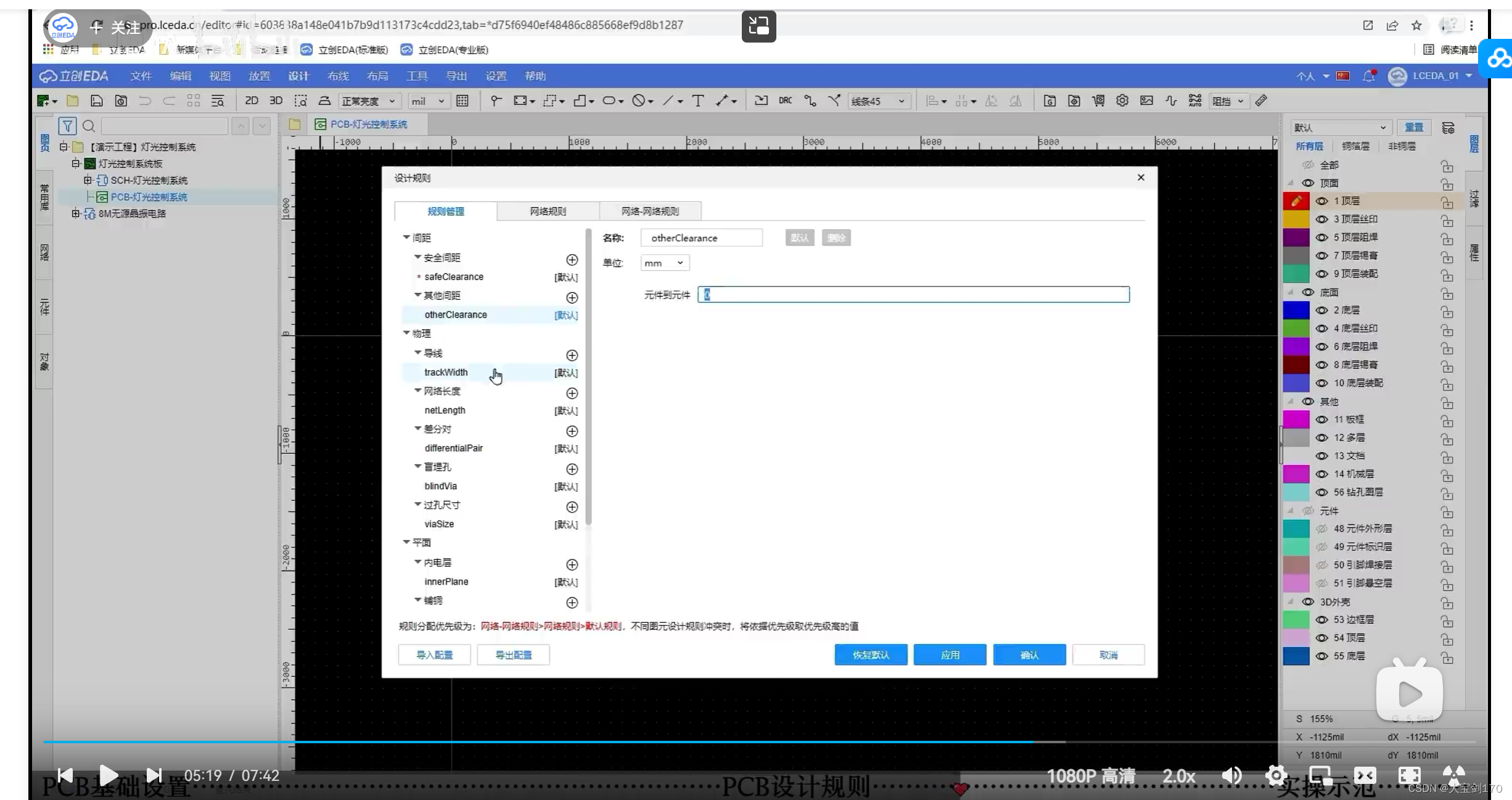Click the blue 2 底层 color swatch
This screenshot has height=800, width=1512.
[1296, 310]
